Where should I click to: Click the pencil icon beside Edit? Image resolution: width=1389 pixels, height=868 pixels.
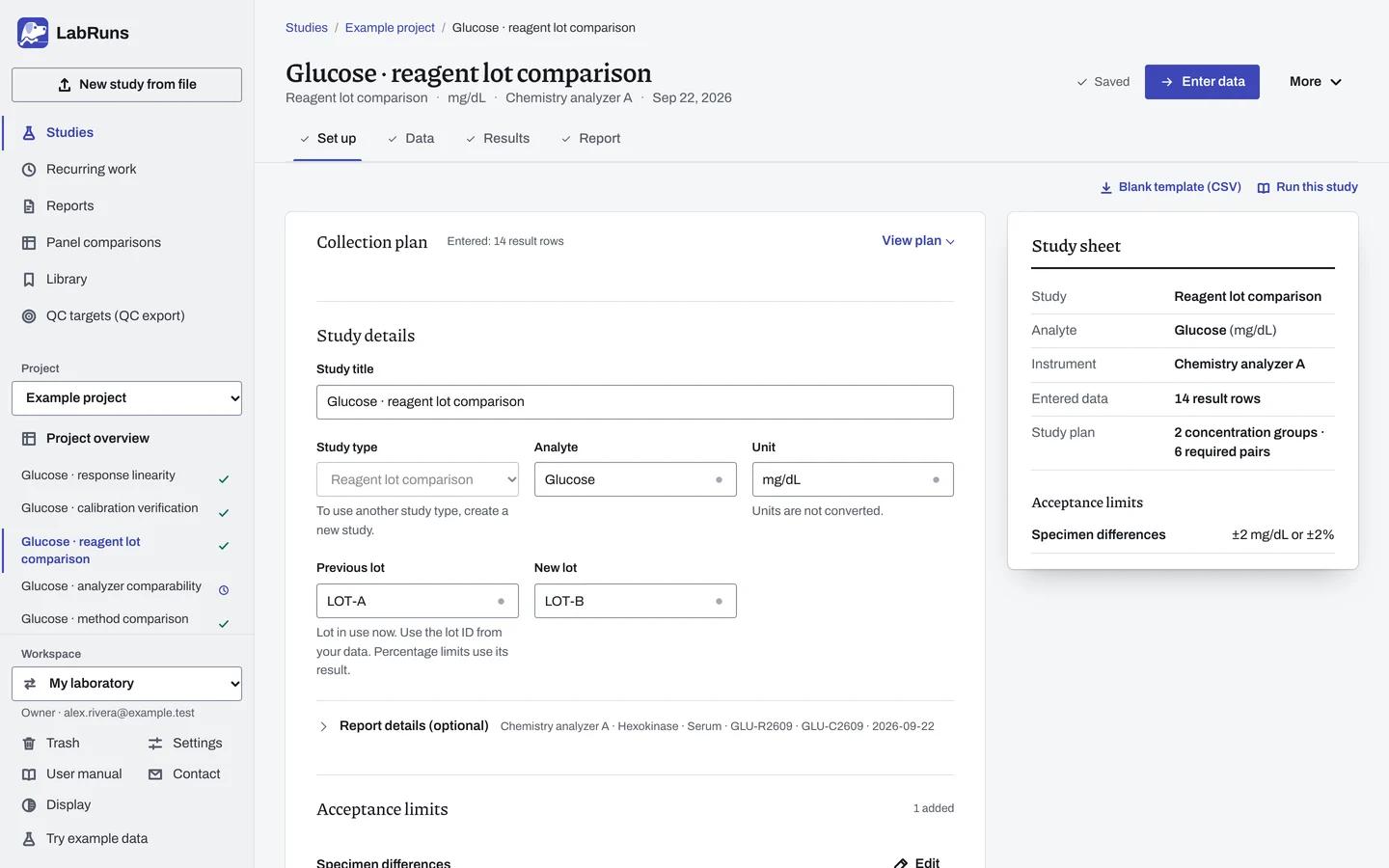click(x=901, y=863)
